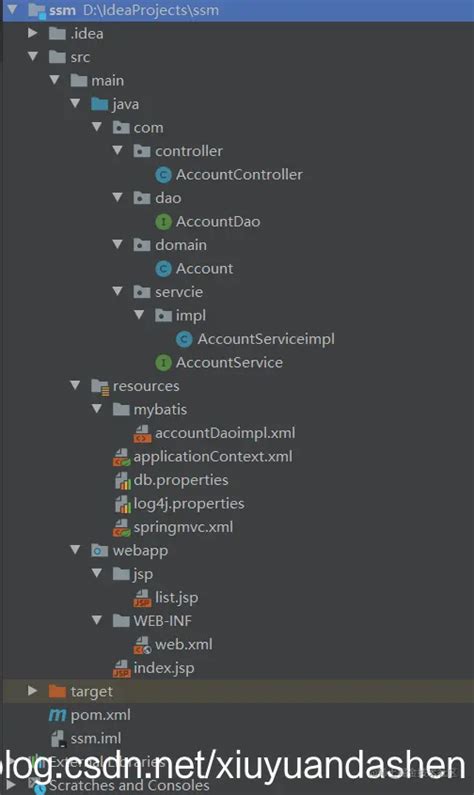Click the AccountService interface icon
The width and height of the screenshot is (474, 795).
point(163,363)
